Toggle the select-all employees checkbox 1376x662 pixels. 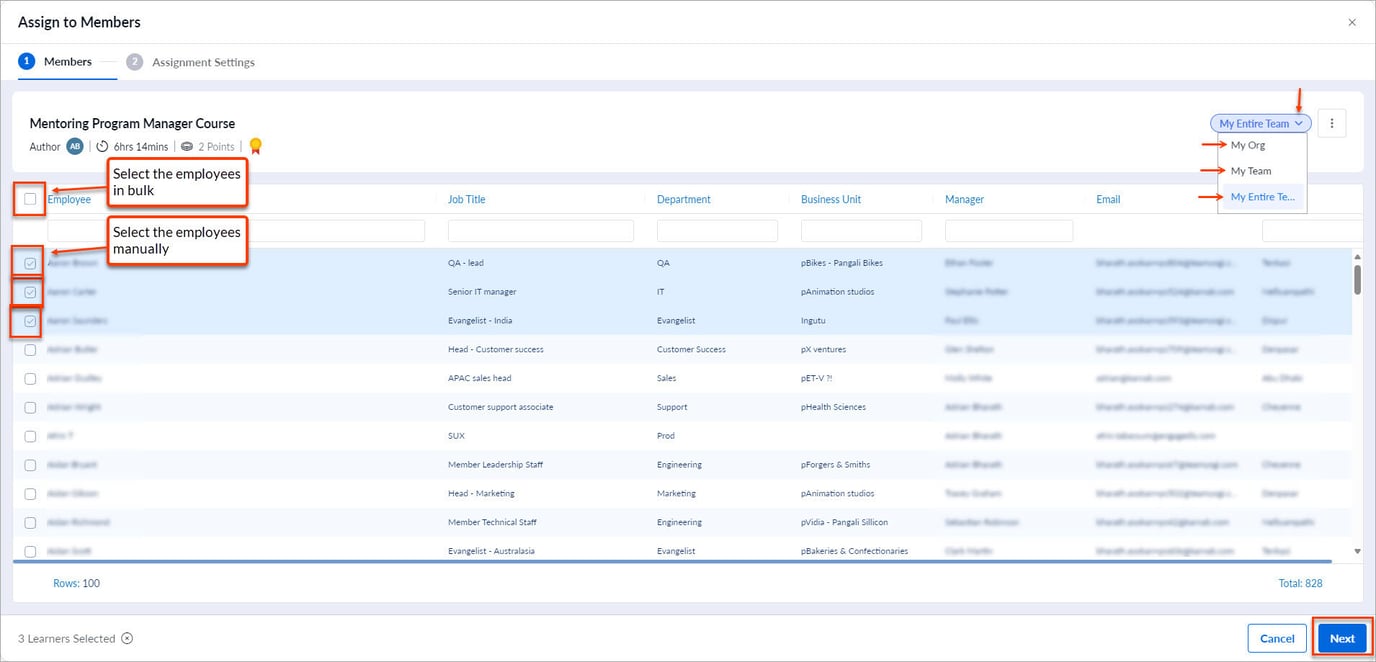(x=30, y=199)
